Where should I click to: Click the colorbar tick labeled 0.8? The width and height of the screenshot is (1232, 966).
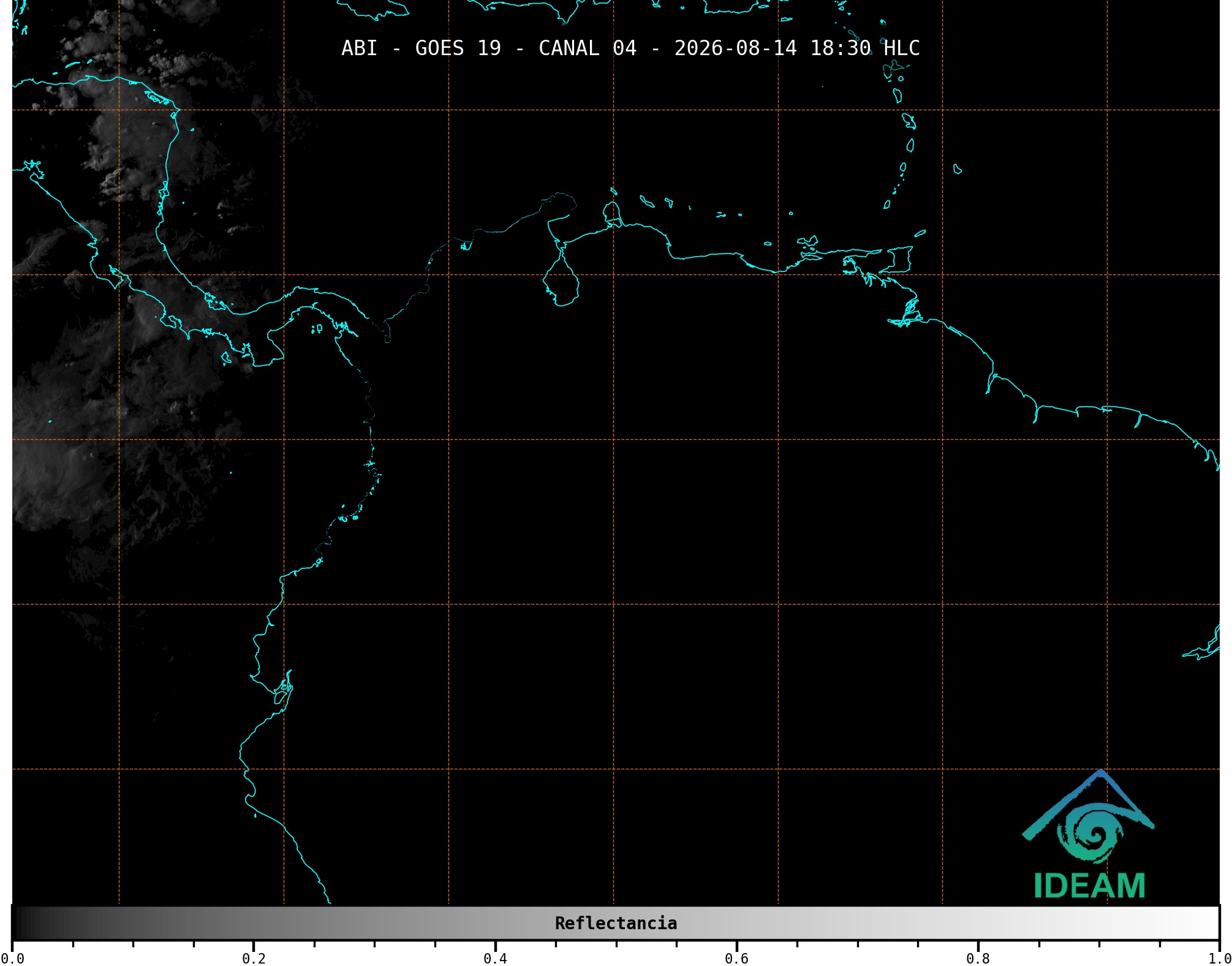978,958
